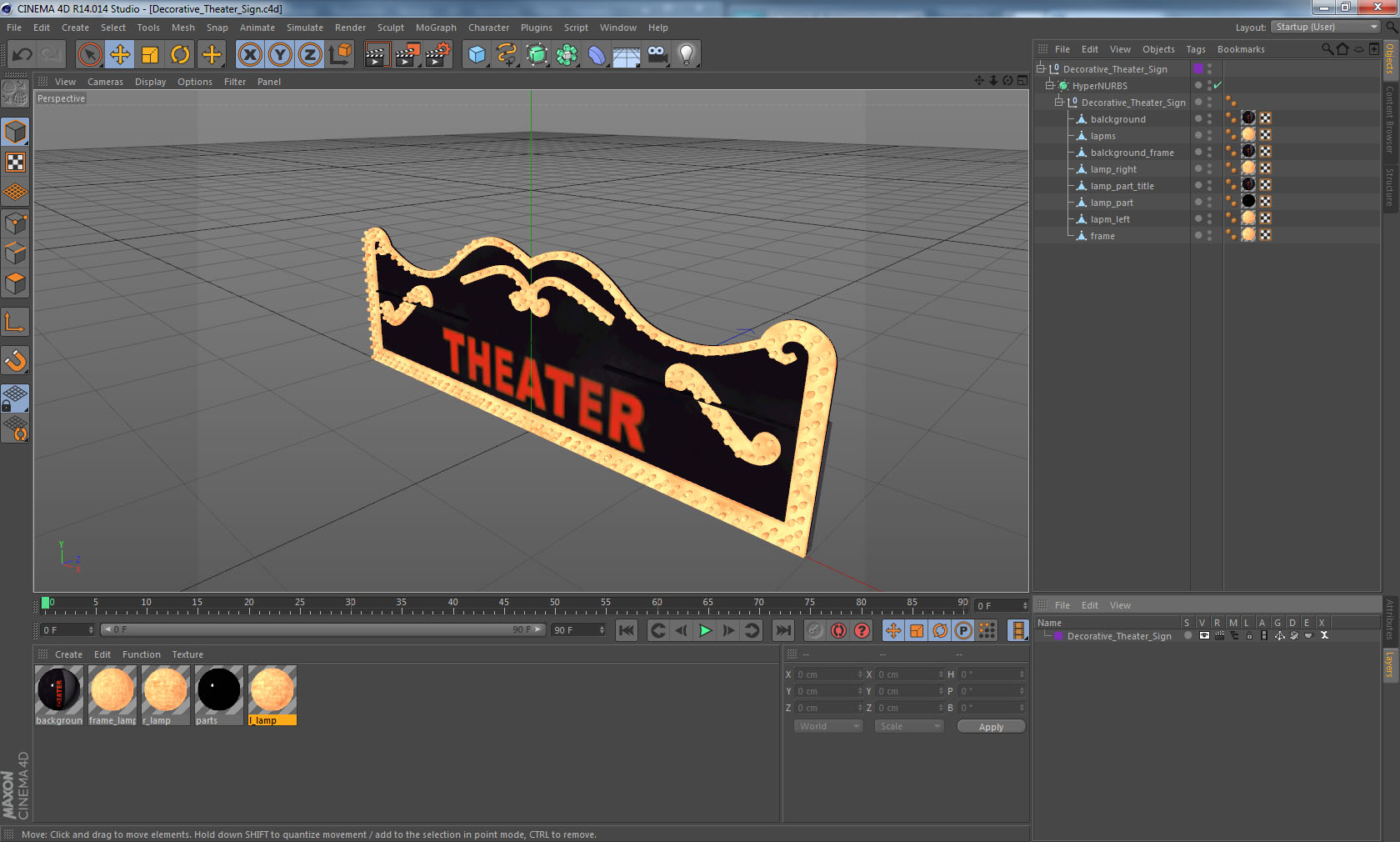Screen dimensions: 1400x842
Task: Open the viewport Cameras menu
Action: (x=105, y=82)
